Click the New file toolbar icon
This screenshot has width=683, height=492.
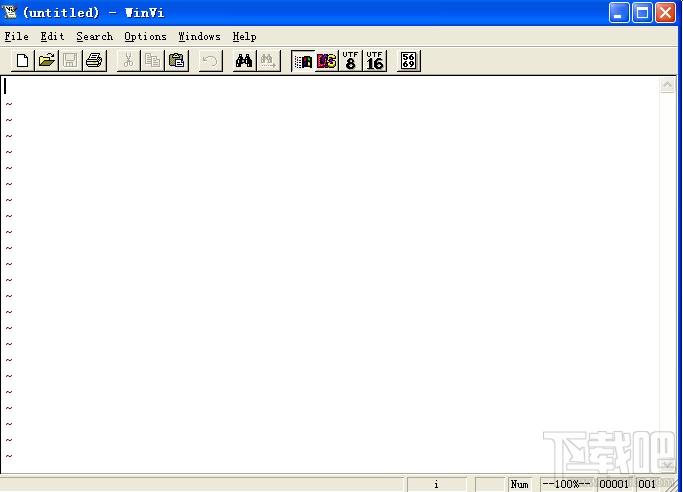click(23, 61)
